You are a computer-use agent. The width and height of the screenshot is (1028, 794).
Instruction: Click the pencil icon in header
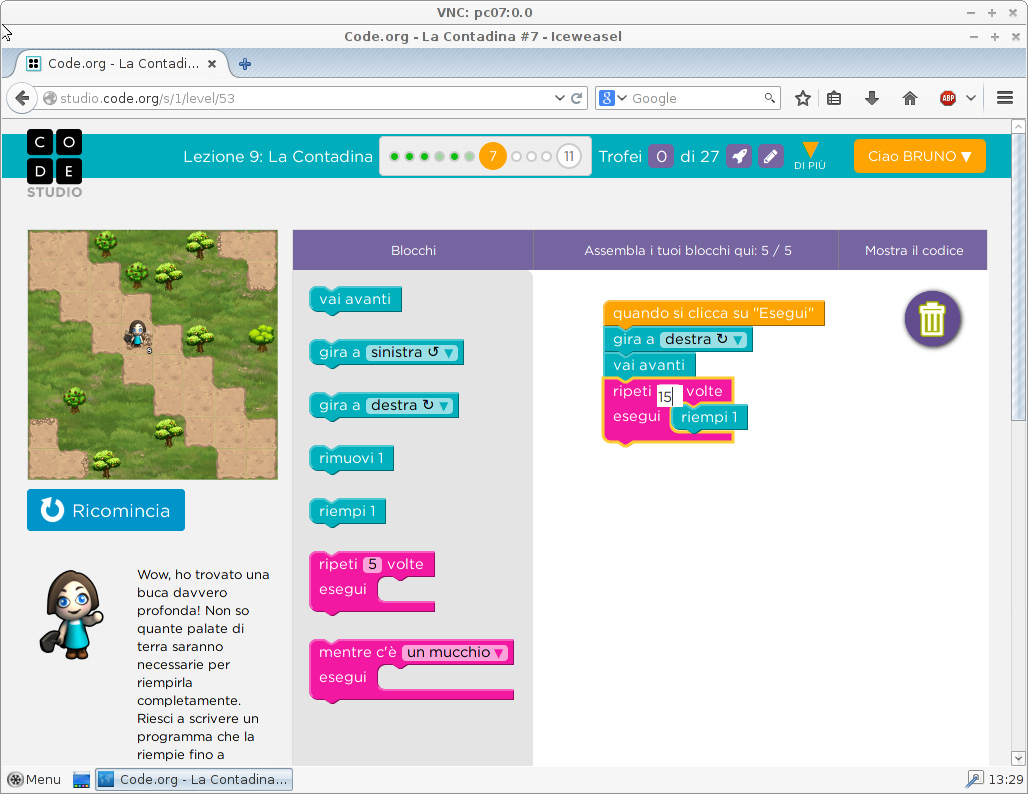tap(770, 156)
